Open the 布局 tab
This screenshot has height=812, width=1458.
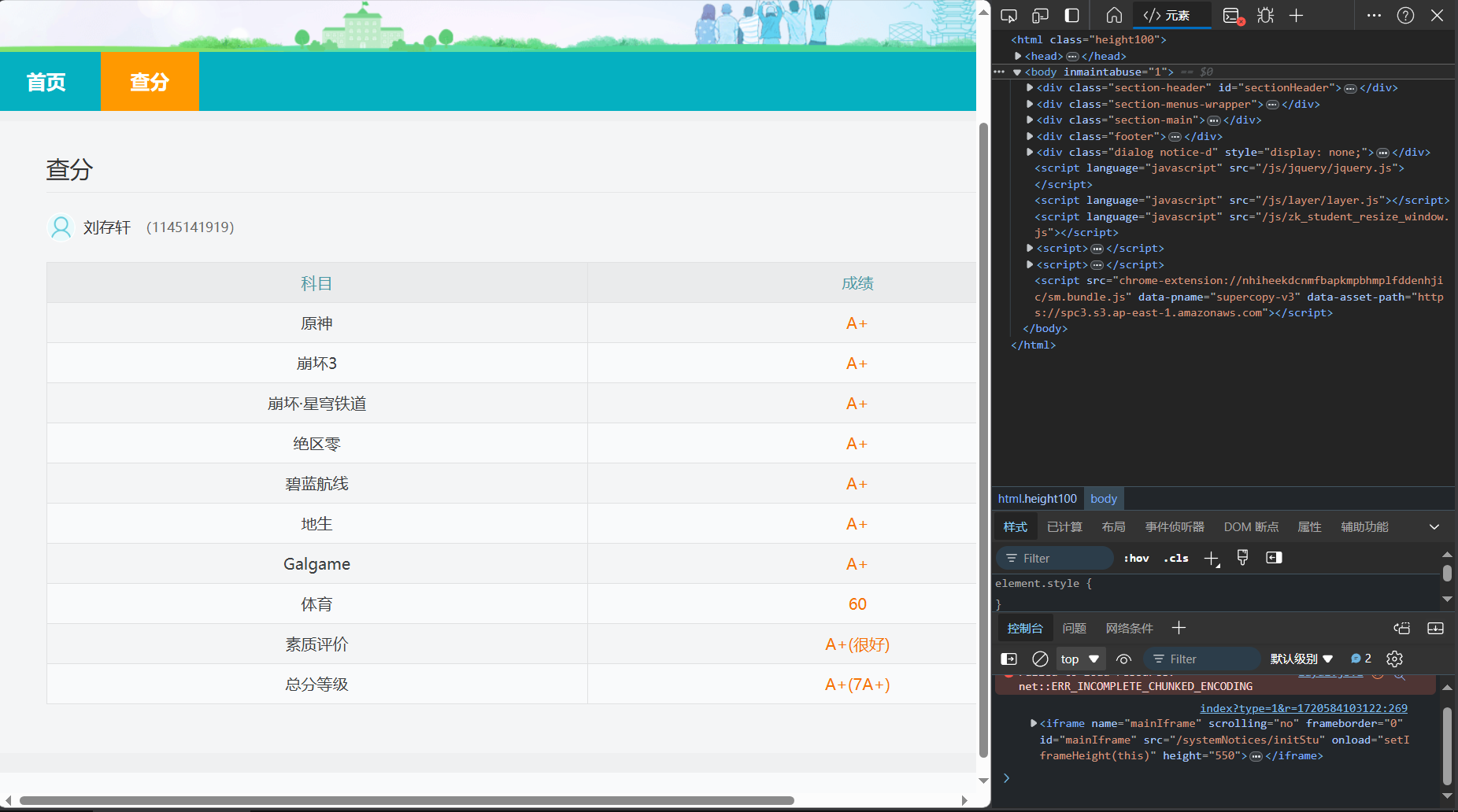coord(1113,527)
